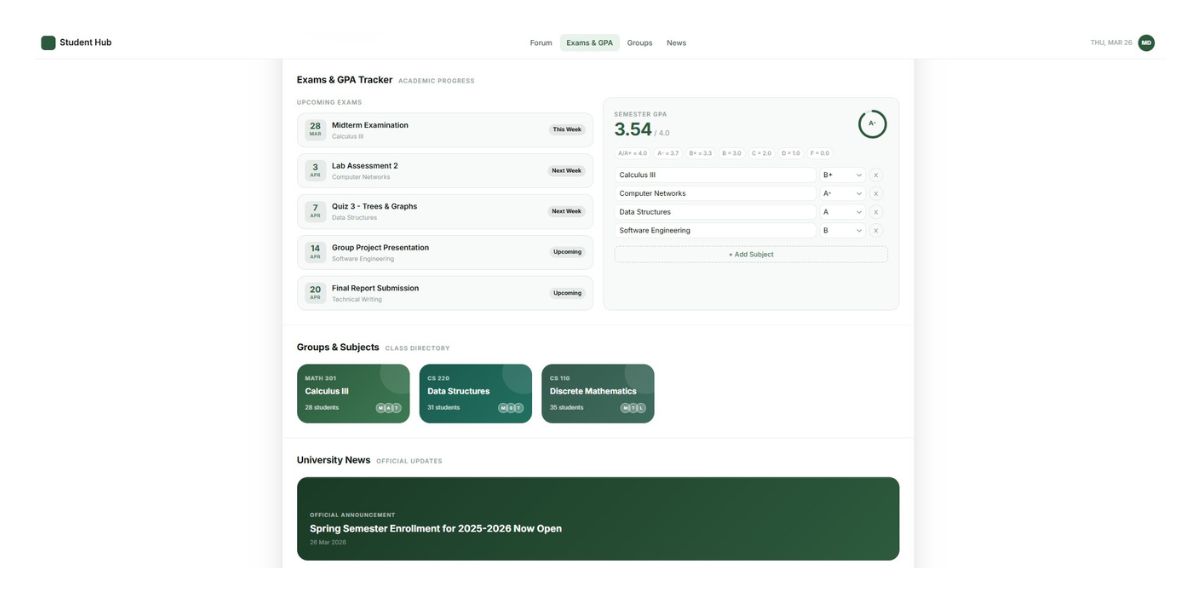Click the Calculus III subject name field
Screen dimensions: 1200x600
point(715,173)
